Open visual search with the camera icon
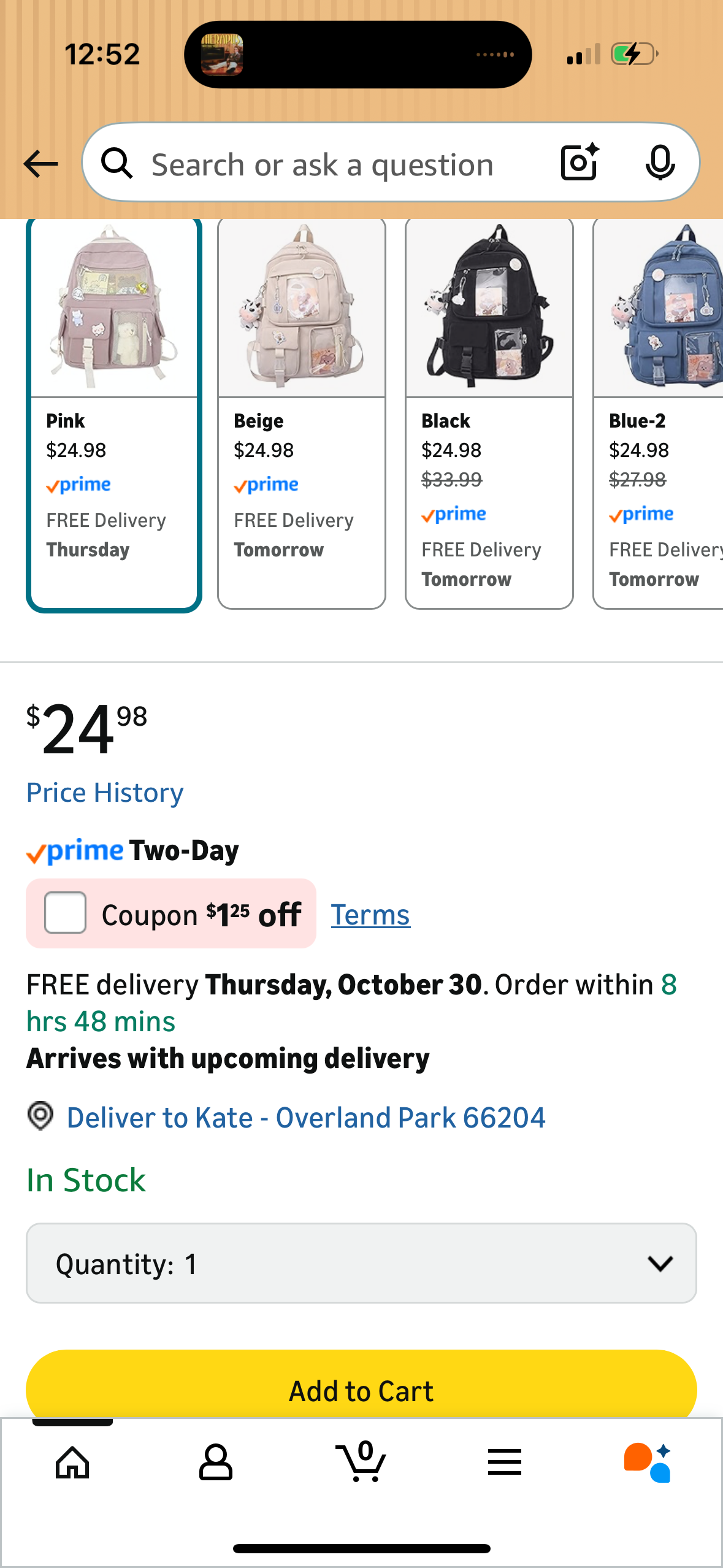The height and width of the screenshot is (1568, 723). click(x=577, y=163)
